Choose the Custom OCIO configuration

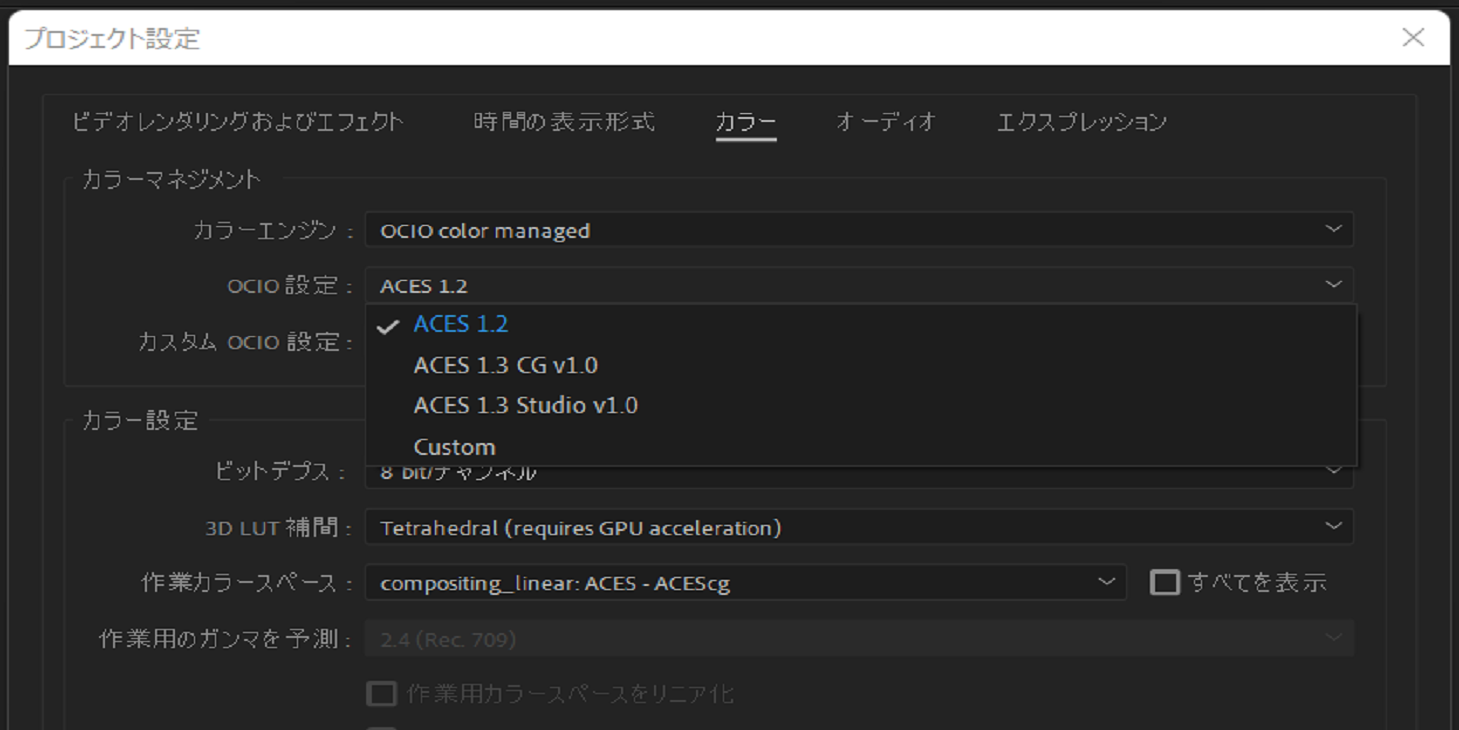pos(454,446)
